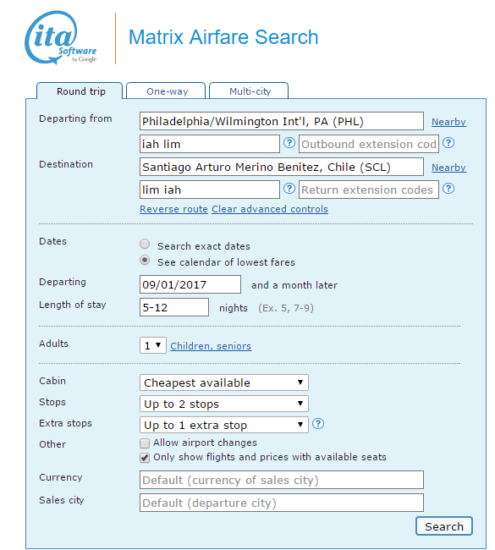Expand the Stops dropdown

(224, 404)
